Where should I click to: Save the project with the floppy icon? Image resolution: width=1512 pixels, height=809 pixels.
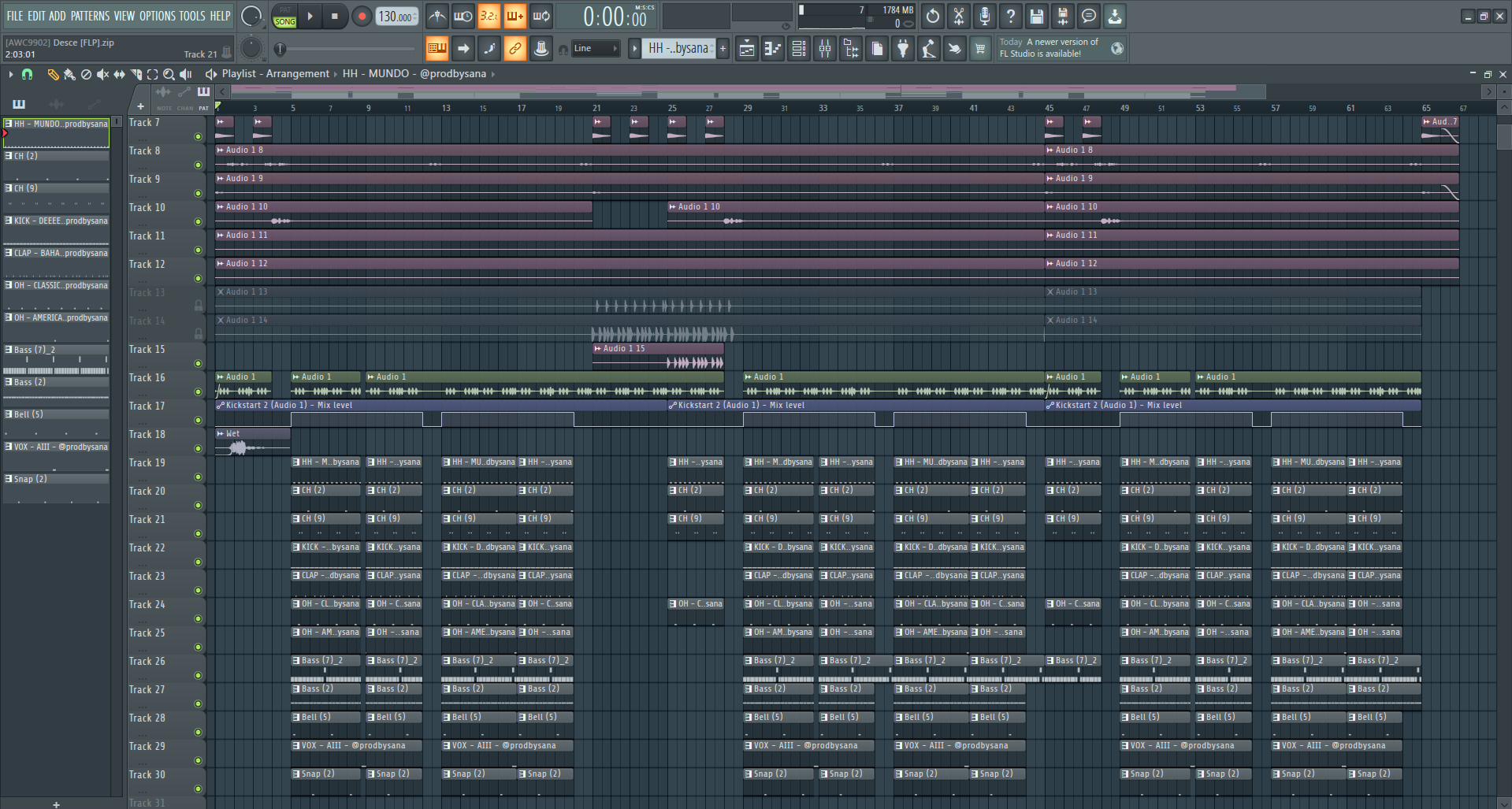click(1037, 16)
